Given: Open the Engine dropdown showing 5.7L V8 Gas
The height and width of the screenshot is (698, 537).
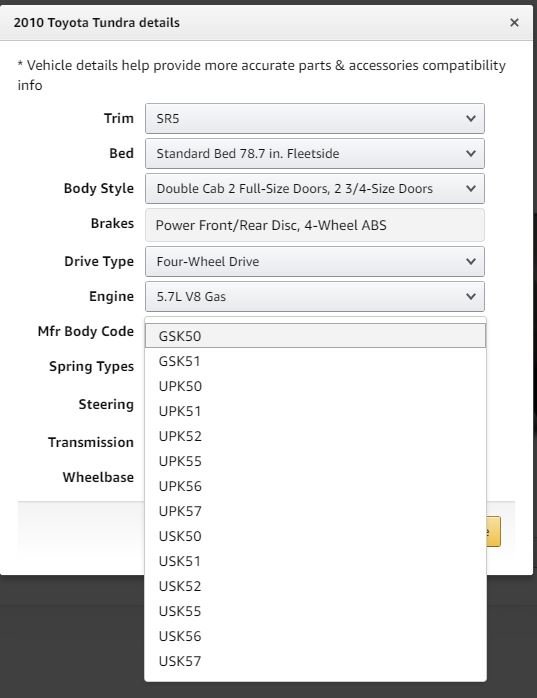Looking at the screenshot, I should [315, 297].
